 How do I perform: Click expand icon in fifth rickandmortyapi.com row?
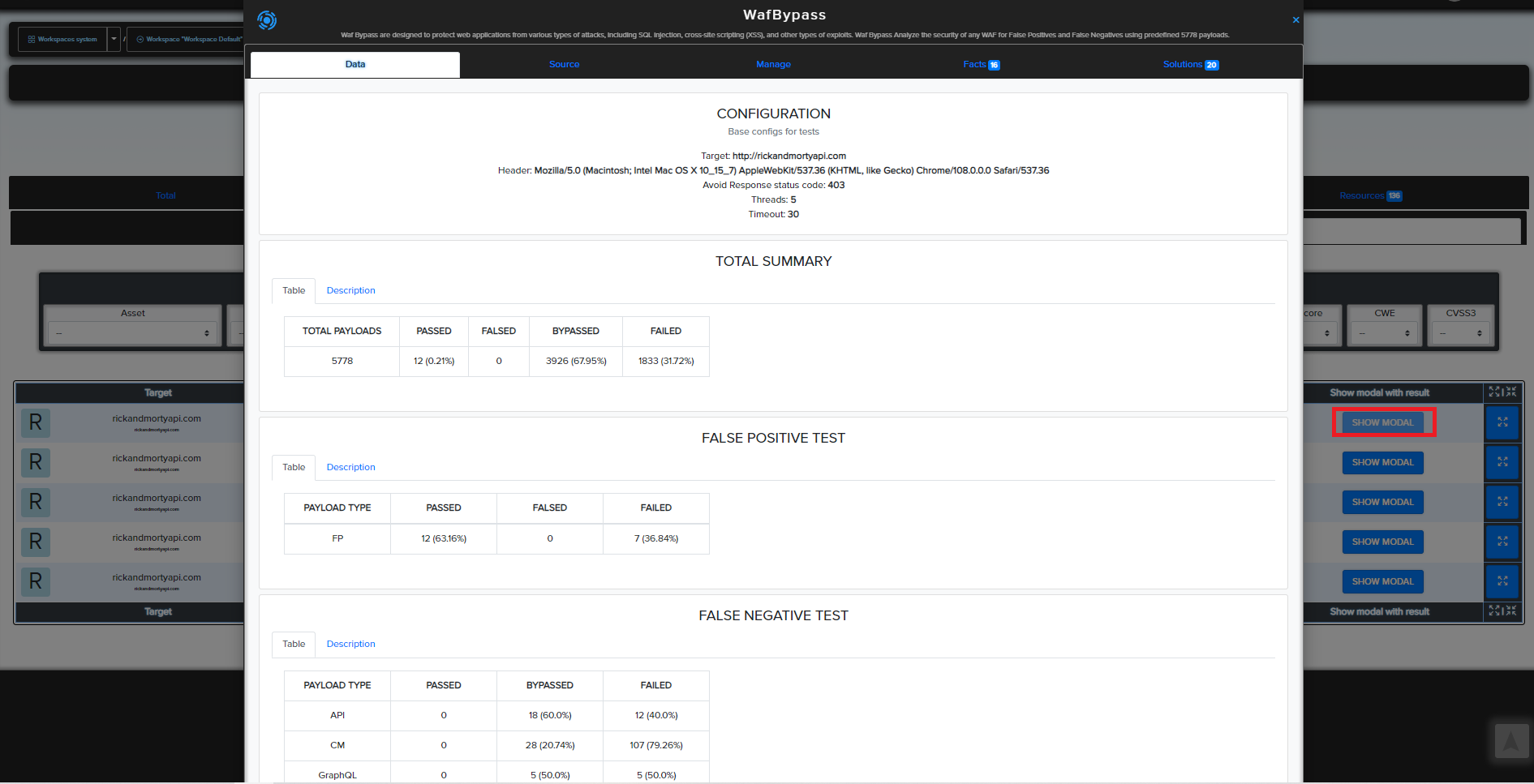(1502, 581)
